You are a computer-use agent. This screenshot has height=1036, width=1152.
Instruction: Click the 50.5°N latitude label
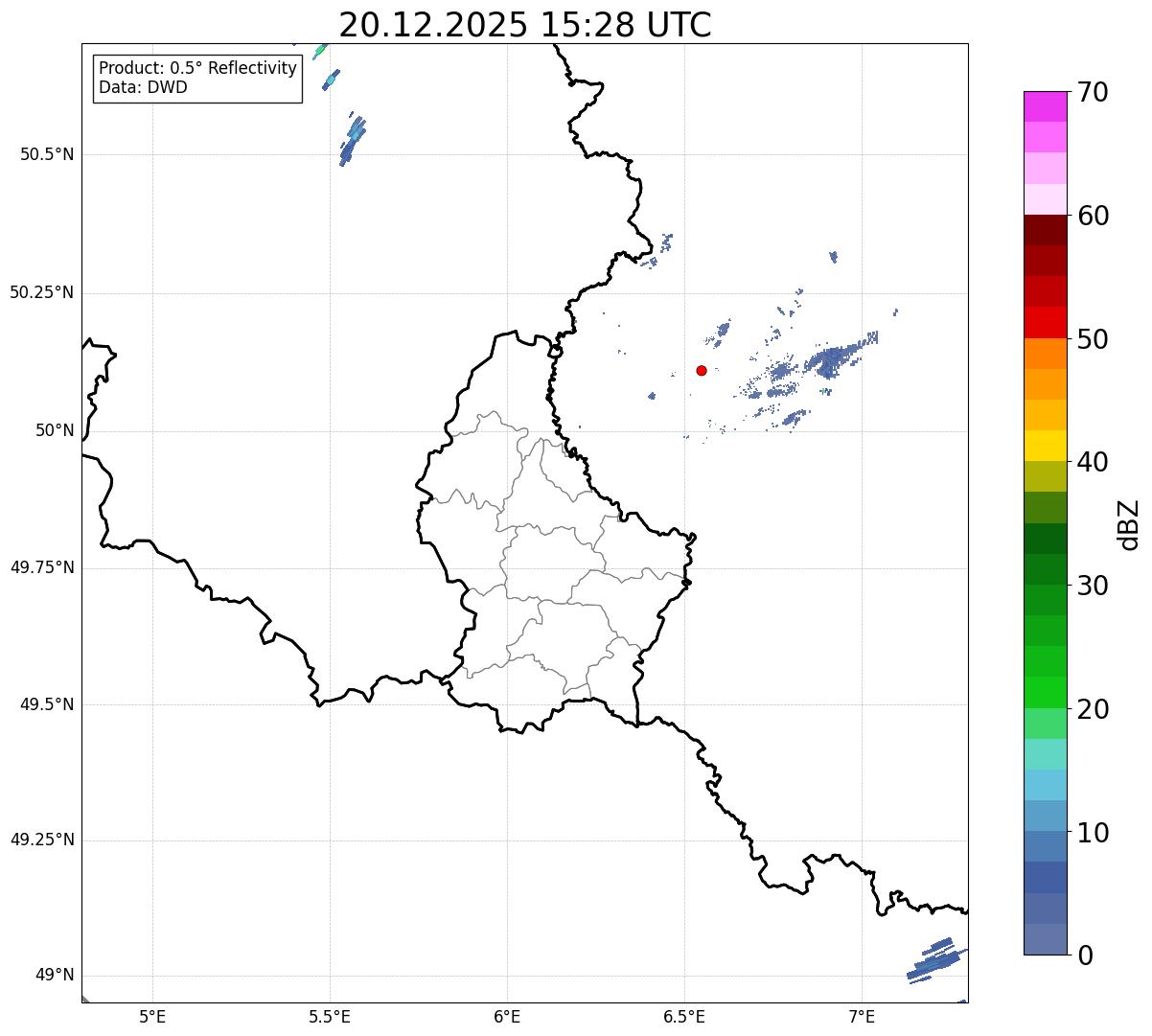46,154
